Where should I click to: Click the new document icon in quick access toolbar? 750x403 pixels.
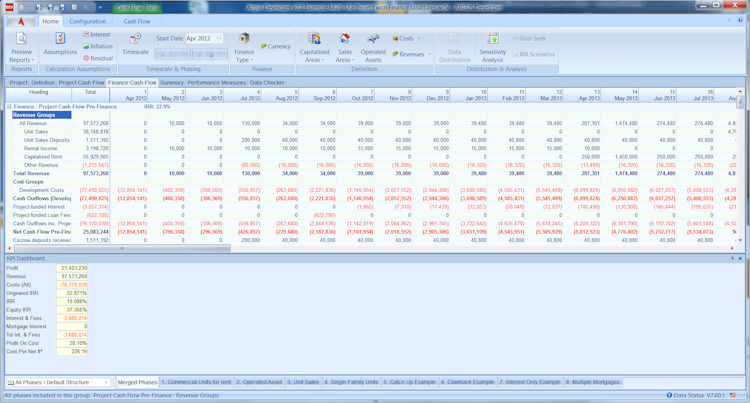pyautogui.click(x=22, y=7)
